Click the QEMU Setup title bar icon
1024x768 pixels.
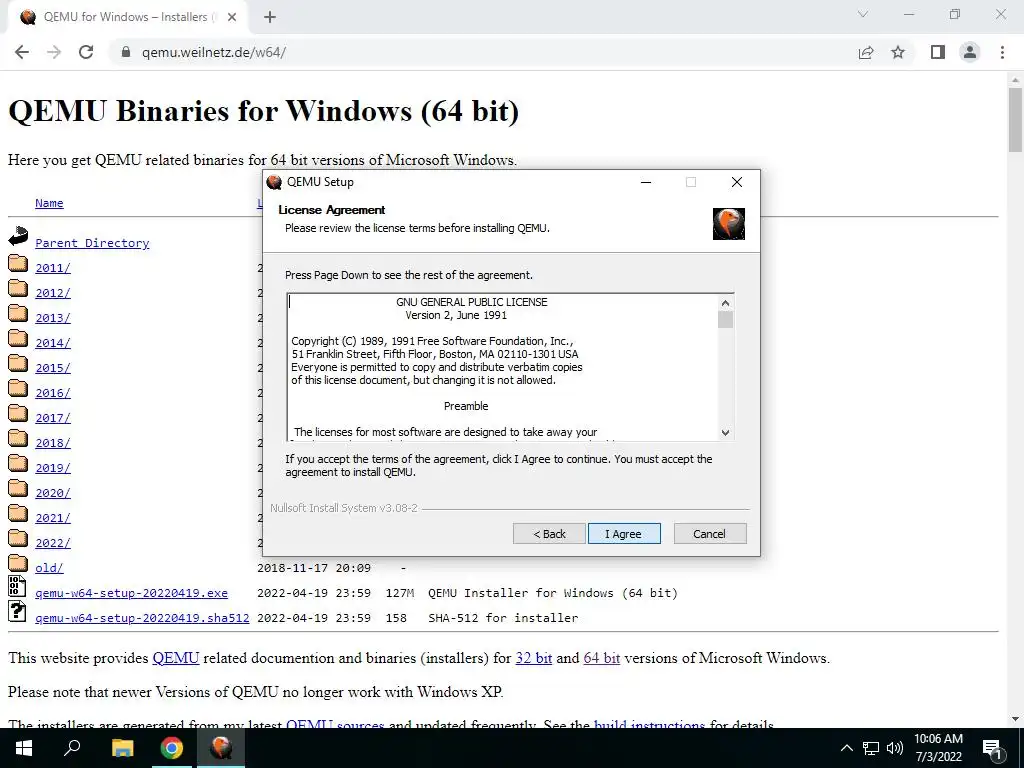point(274,182)
